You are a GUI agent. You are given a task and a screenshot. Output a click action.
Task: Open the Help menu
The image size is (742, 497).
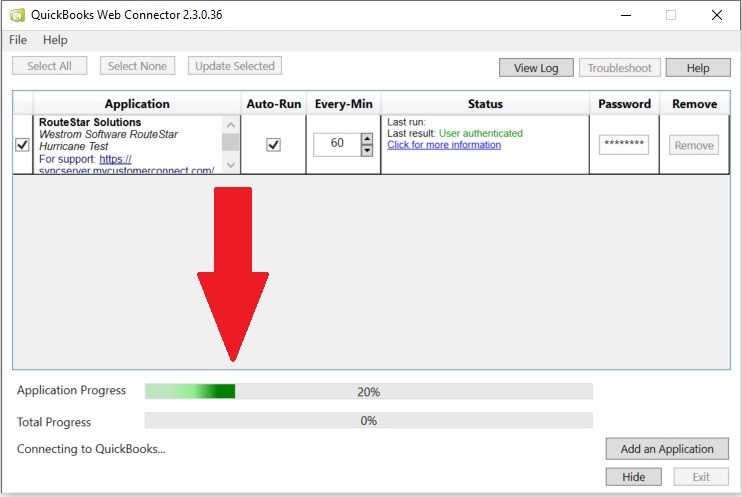[55, 40]
